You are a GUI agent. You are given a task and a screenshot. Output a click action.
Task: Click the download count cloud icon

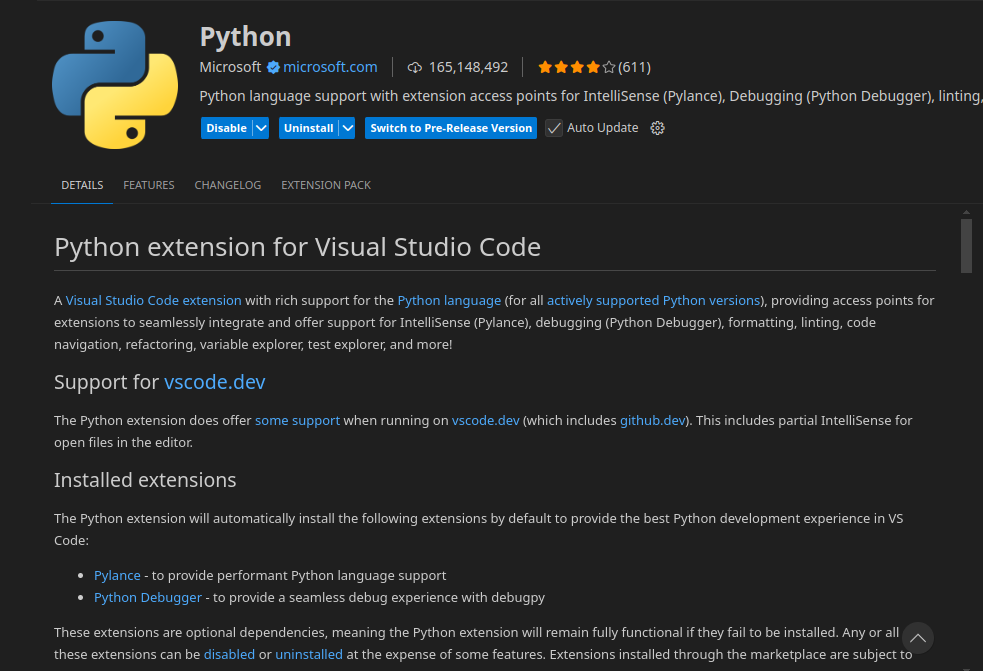pos(415,67)
